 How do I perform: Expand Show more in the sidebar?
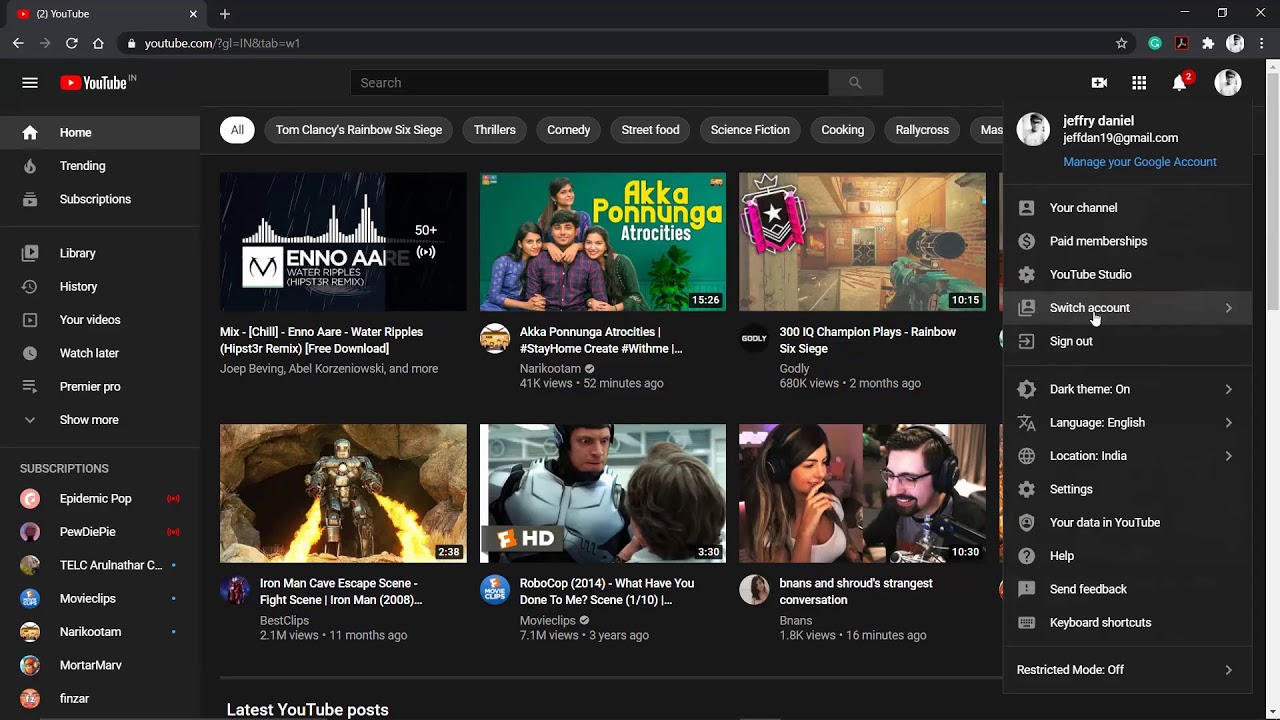coord(100,420)
